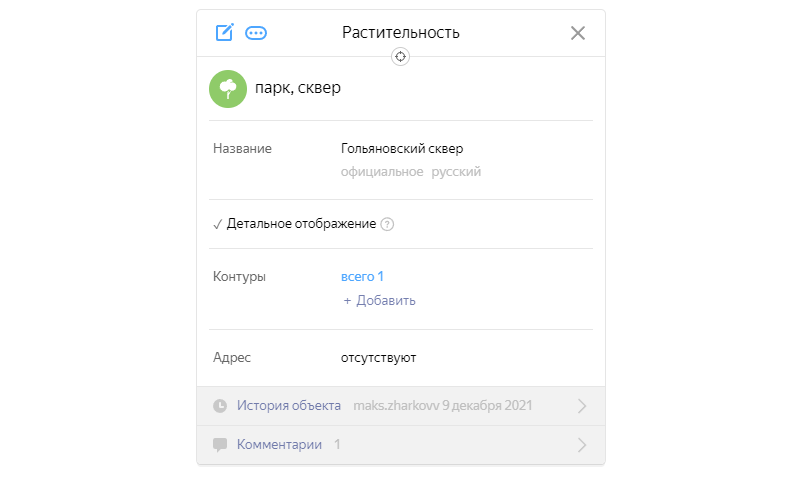Open the more options ellipsis icon

coord(256,32)
